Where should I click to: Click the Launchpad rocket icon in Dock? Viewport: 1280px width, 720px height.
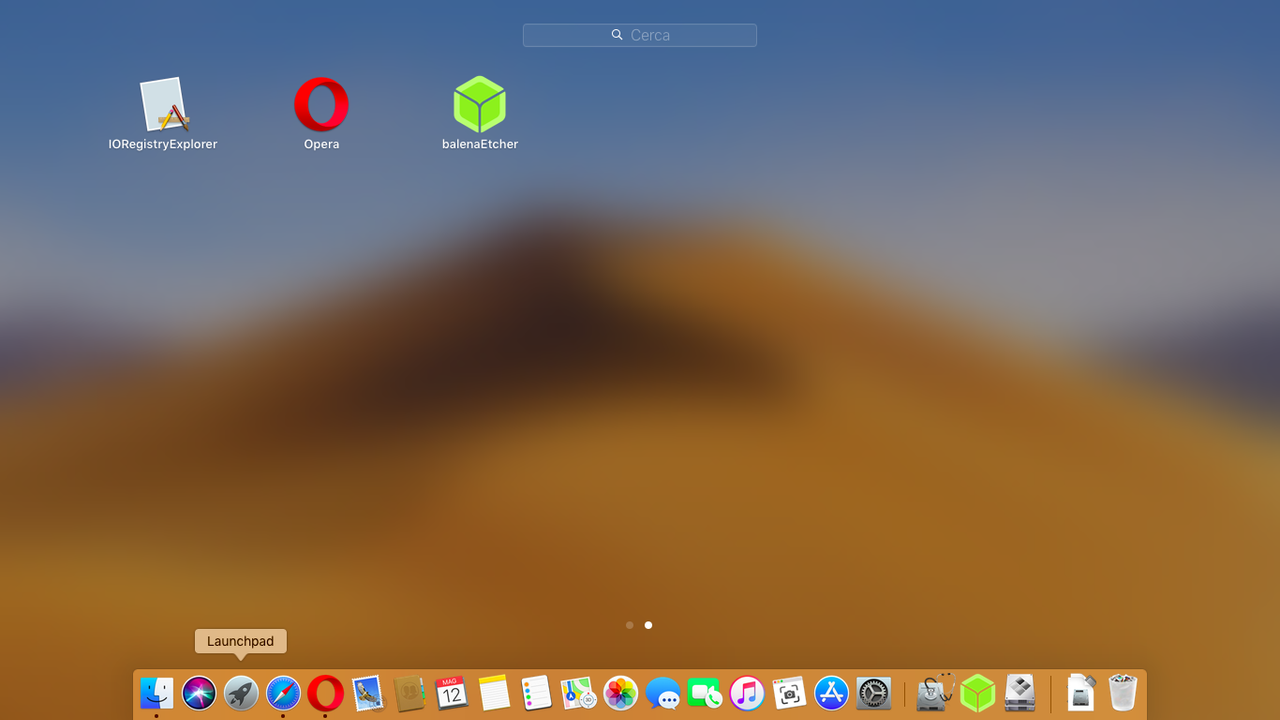[x=241, y=693]
